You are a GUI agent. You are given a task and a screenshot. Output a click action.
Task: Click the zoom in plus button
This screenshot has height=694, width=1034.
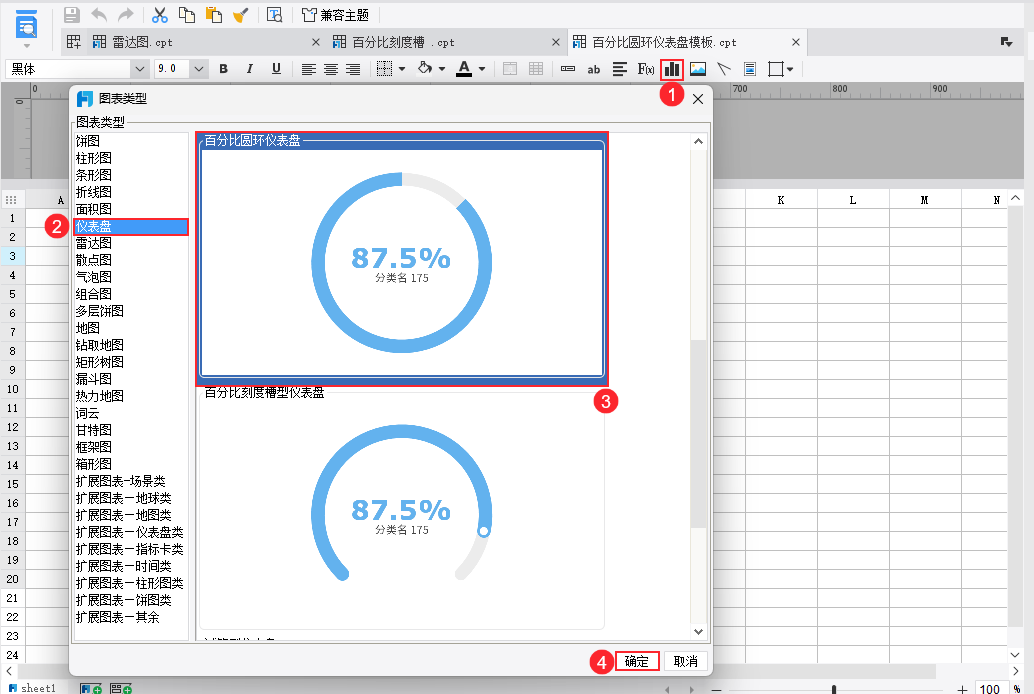pyautogui.click(x=963, y=689)
